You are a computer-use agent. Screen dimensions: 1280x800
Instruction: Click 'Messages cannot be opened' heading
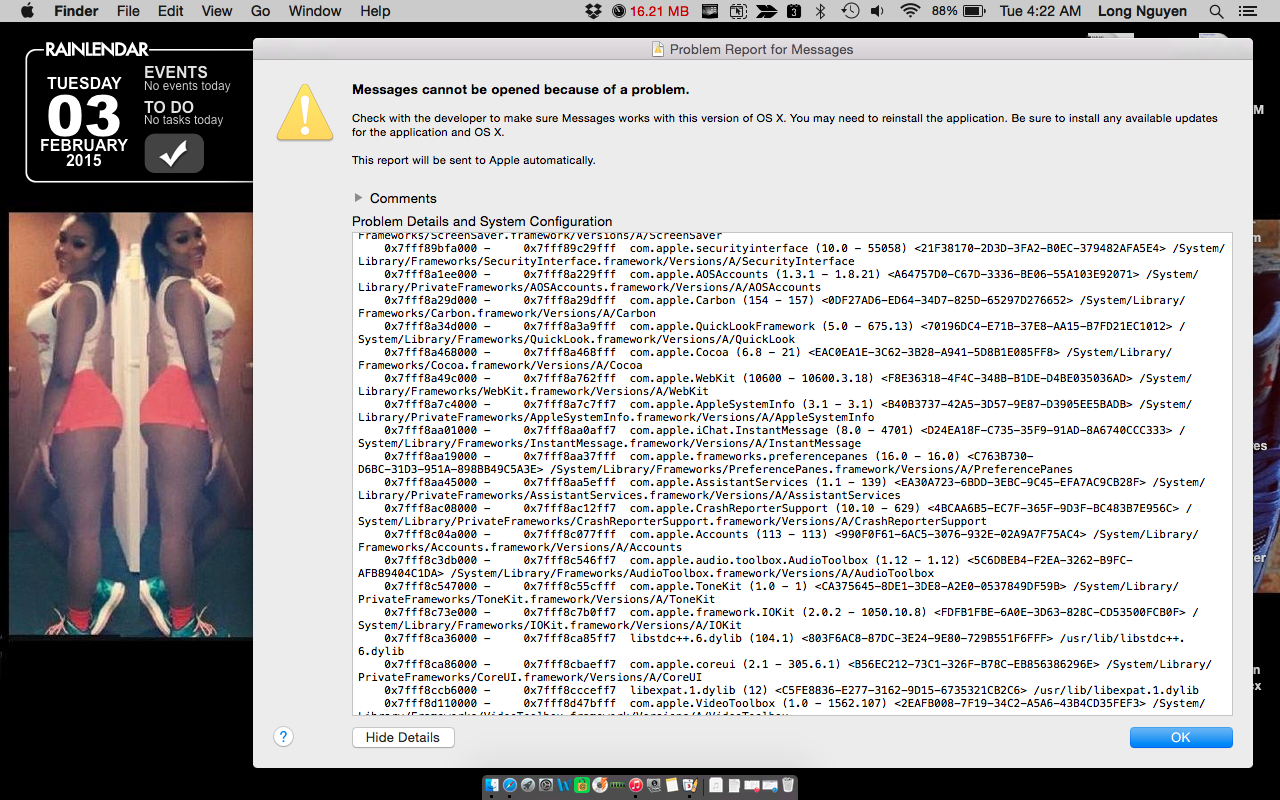[x=520, y=89]
